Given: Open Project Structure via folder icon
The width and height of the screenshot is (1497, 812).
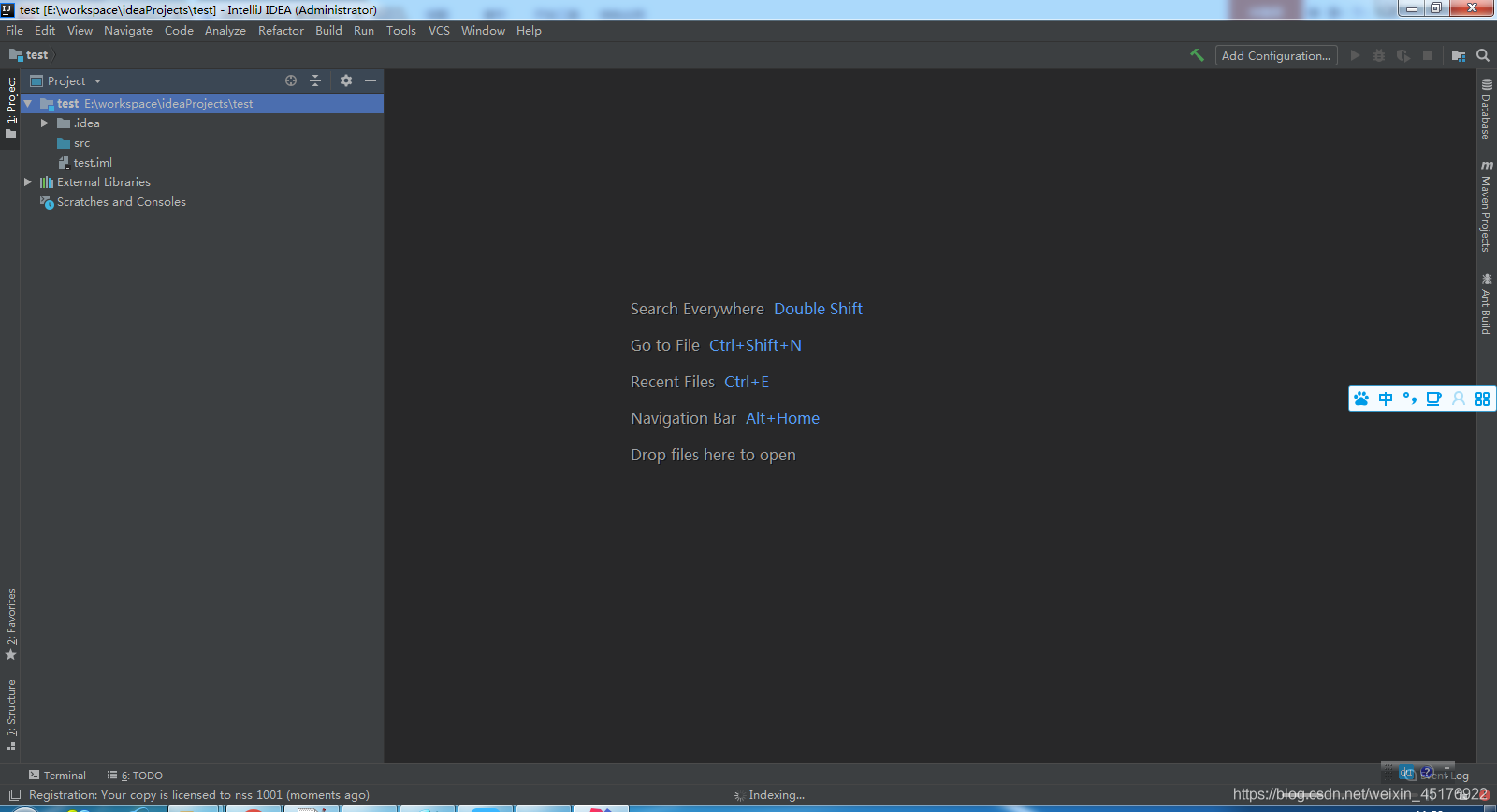Looking at the screenshot, I should tap(1459, 55).
